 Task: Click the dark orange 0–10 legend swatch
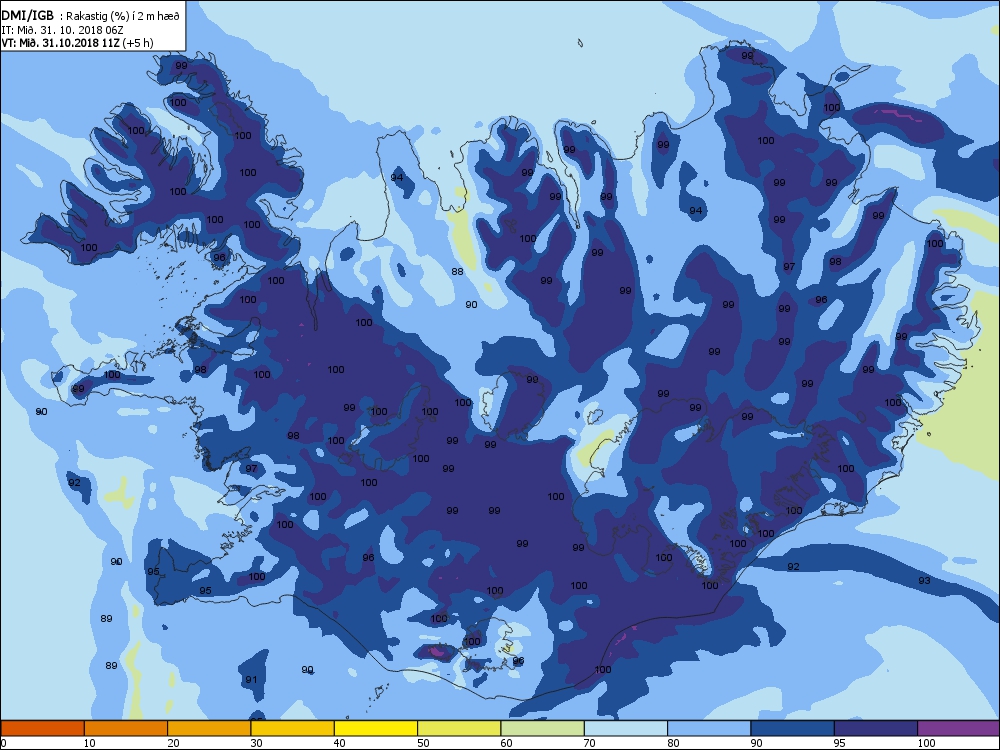pyautogui.click(x=42, y=728)
